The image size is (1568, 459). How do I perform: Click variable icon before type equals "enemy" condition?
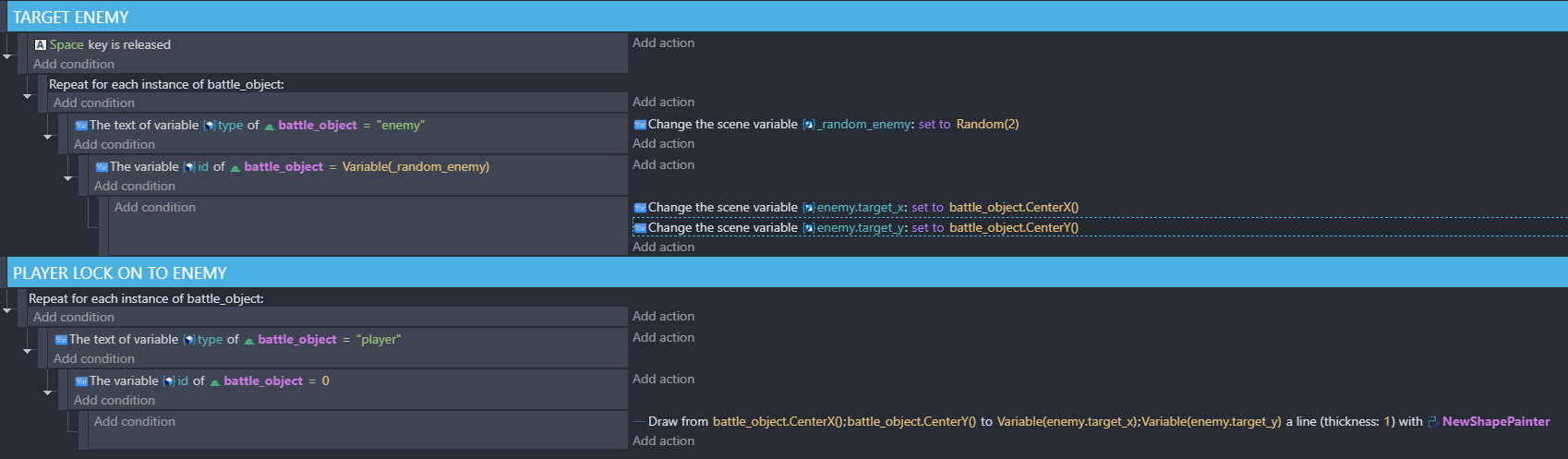pyautogui.click(x=81, y=126)
